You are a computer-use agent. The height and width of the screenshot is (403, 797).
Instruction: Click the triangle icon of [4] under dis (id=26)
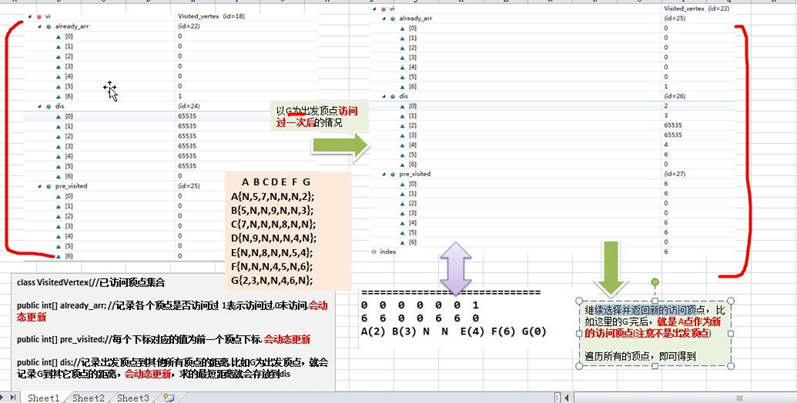click(403, 145)
